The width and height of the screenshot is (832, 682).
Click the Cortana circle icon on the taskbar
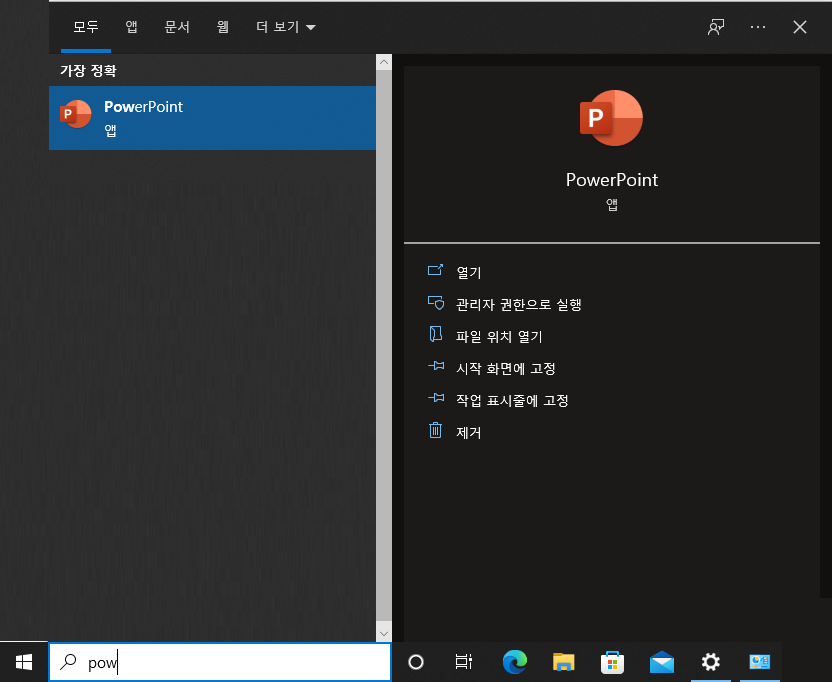coord(415,661)
